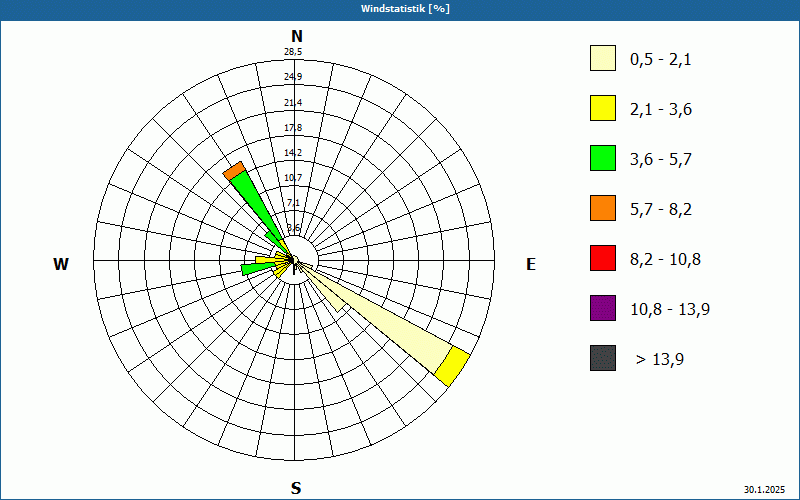Select the legend label "5,7 - 8,2"
Screen dimensions: 800x500
[661, 210]
